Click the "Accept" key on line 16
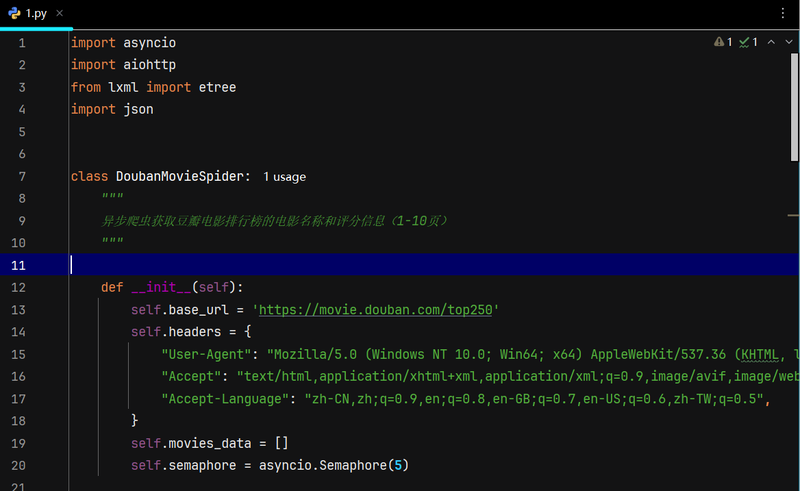The height and width of the screenshot is (491, 800). point(191,376)
